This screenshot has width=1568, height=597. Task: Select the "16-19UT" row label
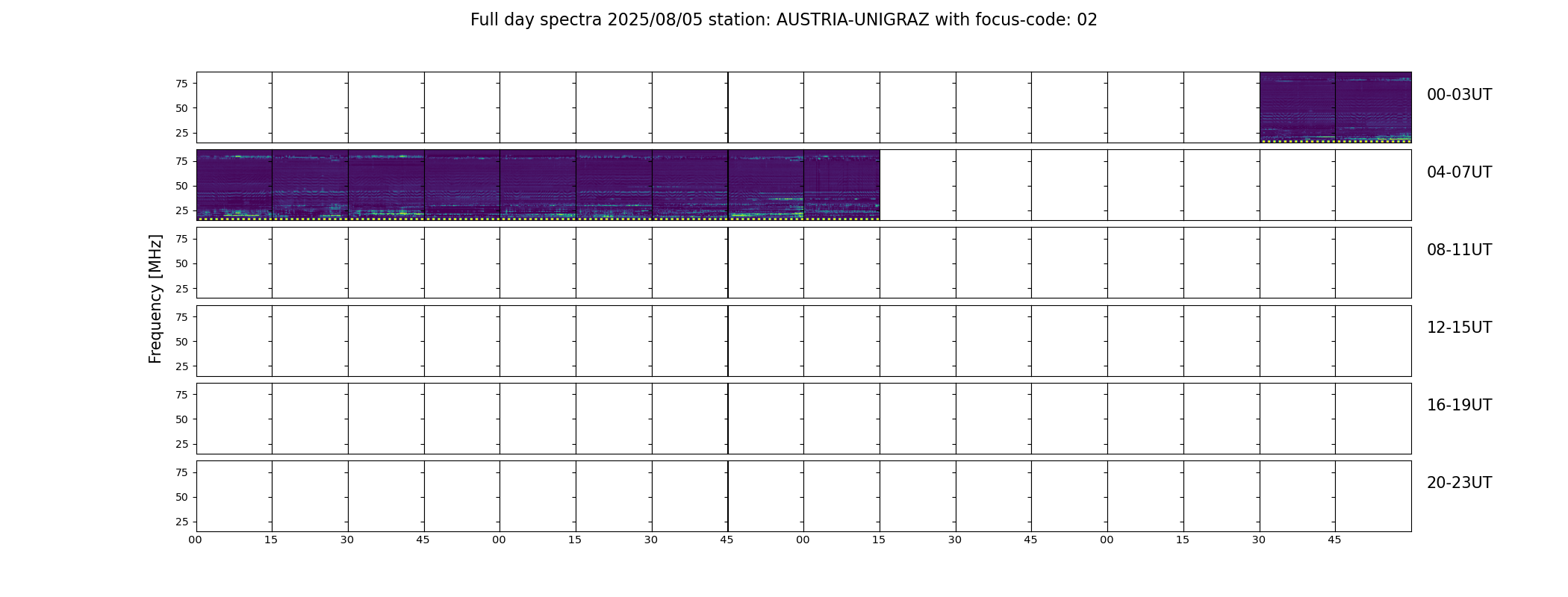1459,405
